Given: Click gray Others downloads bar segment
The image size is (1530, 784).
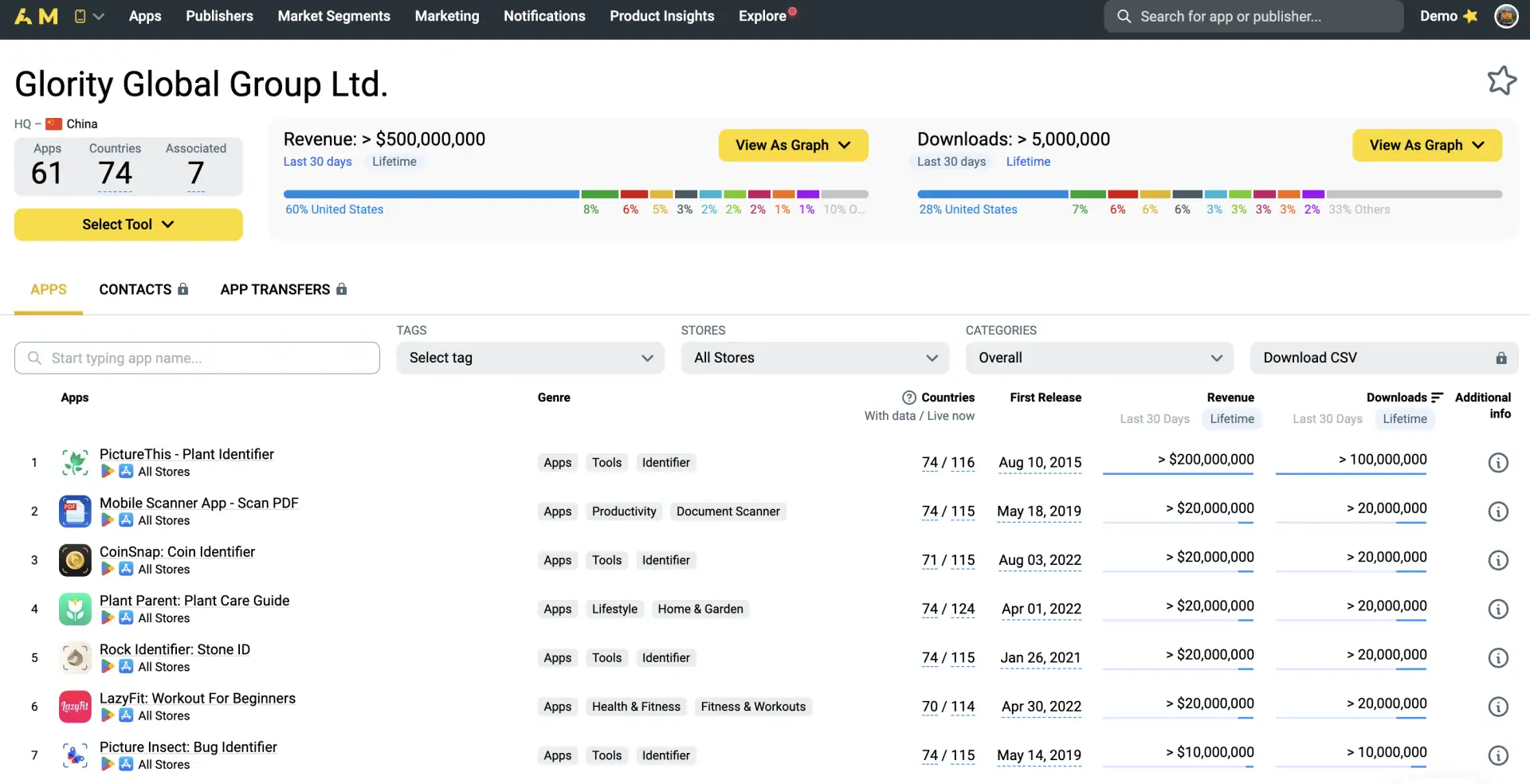Looking at the screenshot, I should click(1414, 194).
